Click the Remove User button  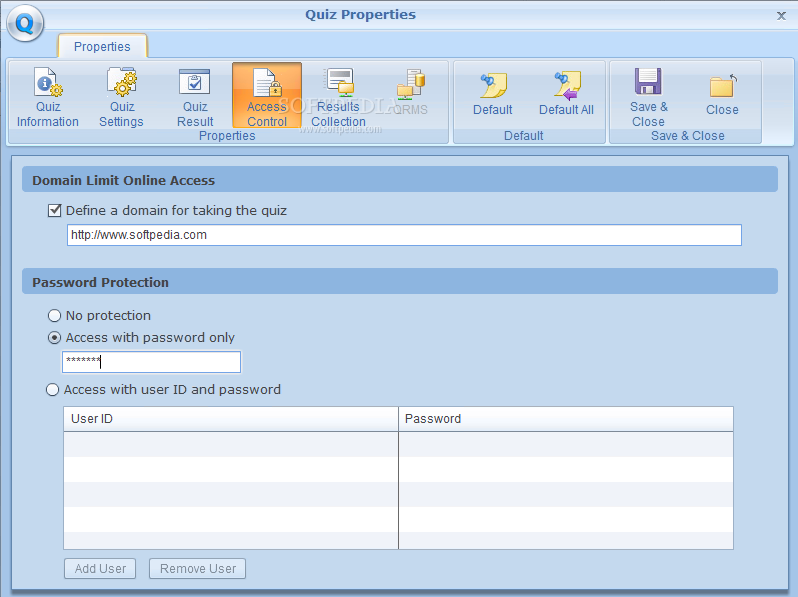197,568
